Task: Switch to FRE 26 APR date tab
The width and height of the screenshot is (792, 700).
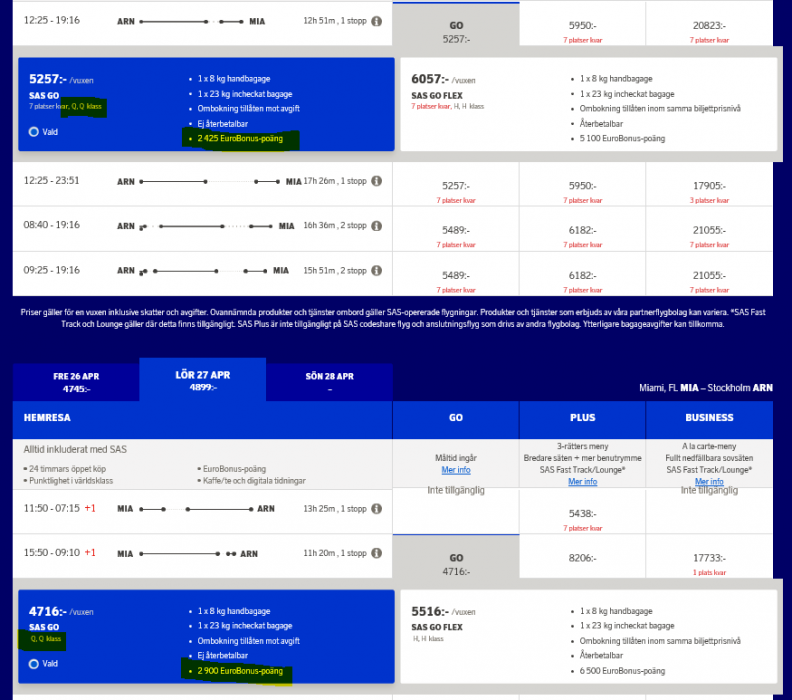Action: (x=77, y=382)
